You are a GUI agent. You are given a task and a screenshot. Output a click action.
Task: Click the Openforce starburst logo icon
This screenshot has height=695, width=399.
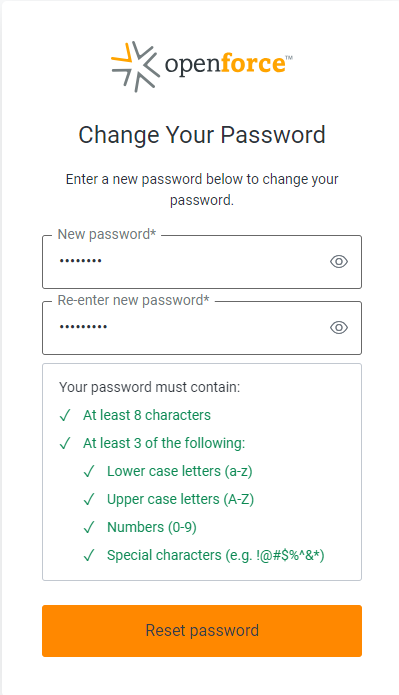135,66
